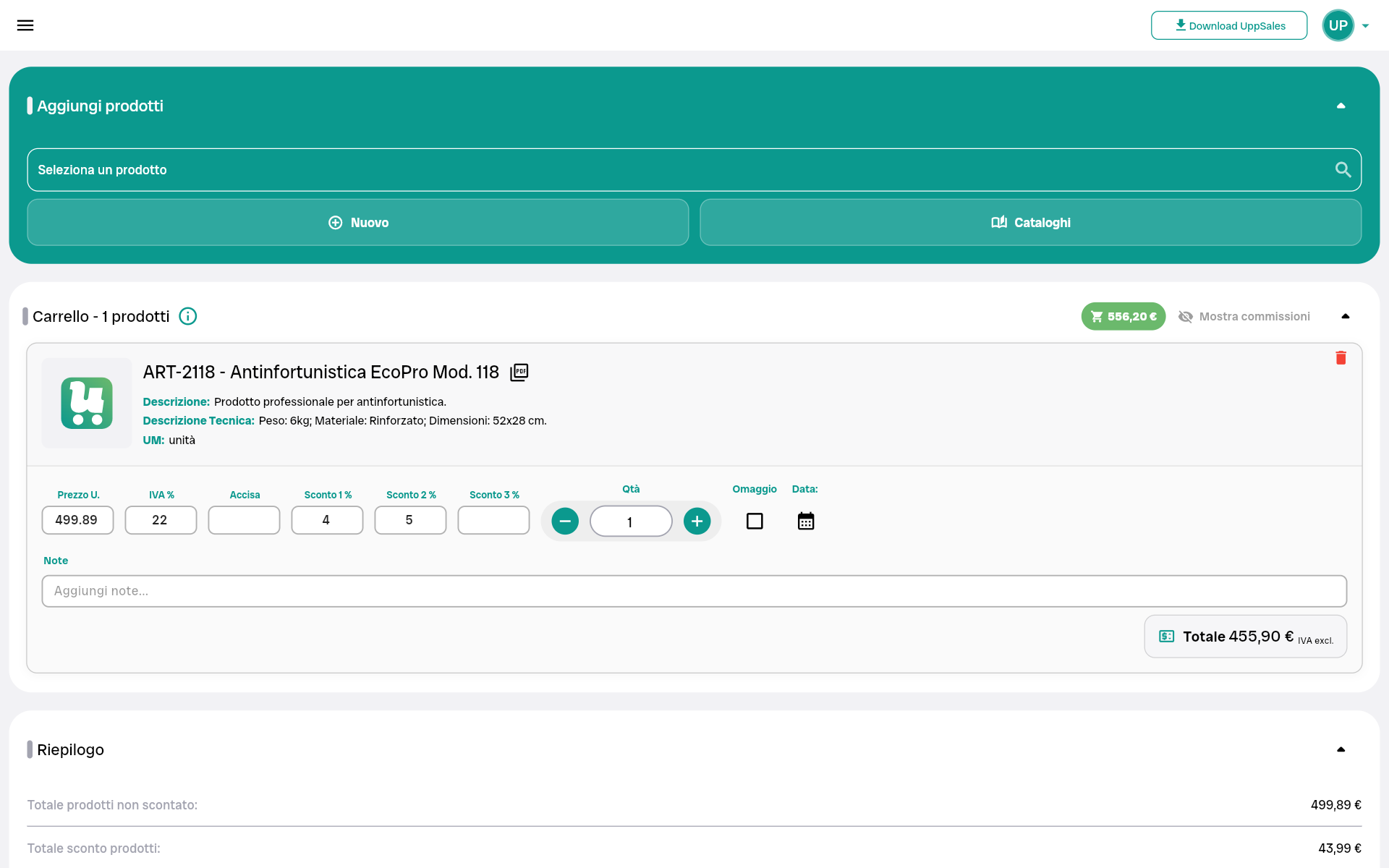This screenshot has width=1389, height=868.
Task: Increase quantity with plus button
Action: (x=697, y=521)
